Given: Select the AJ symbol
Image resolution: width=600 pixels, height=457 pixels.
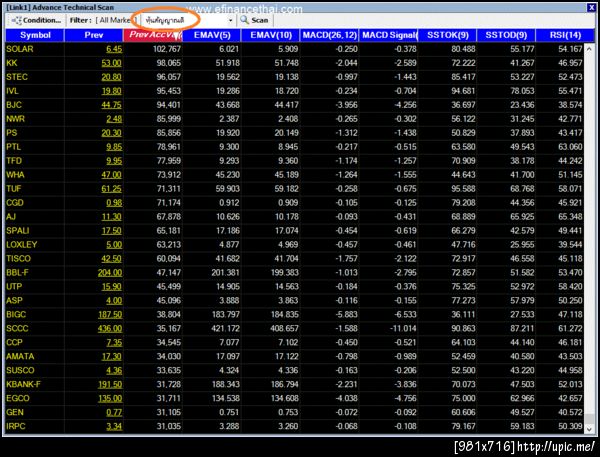Looking at the screenshot, I should click(11, 217).
